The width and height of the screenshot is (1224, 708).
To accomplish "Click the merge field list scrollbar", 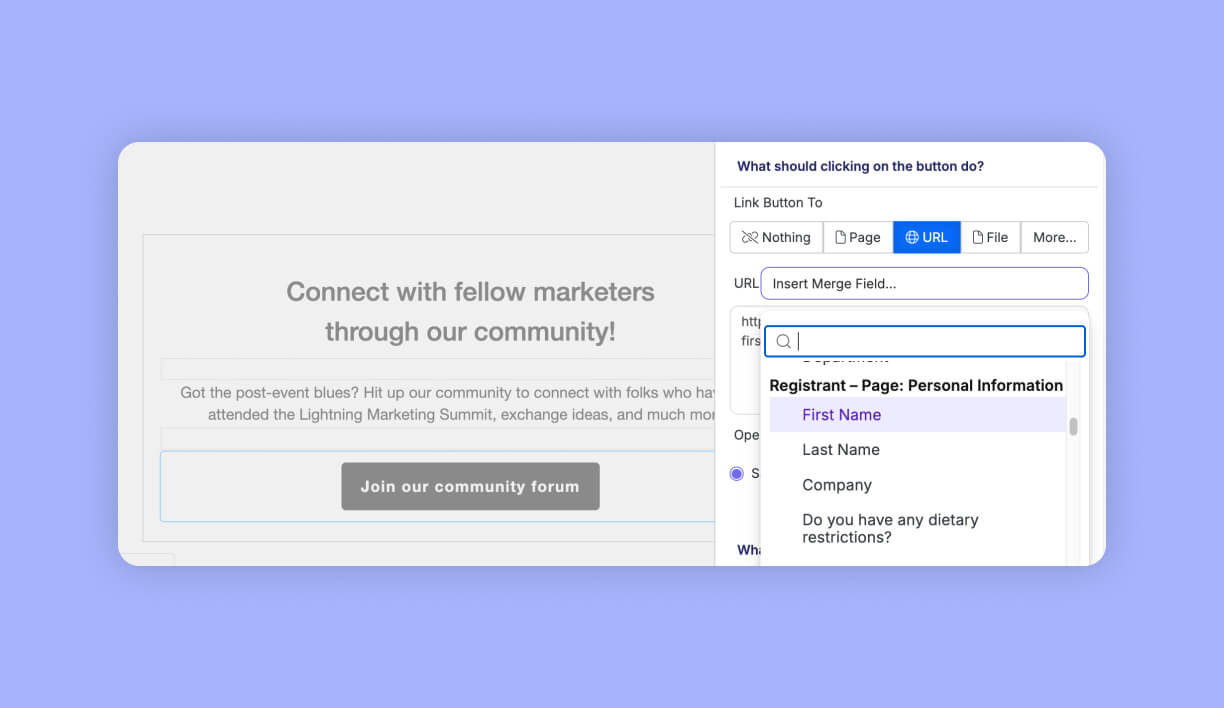I will (1072, 427).
